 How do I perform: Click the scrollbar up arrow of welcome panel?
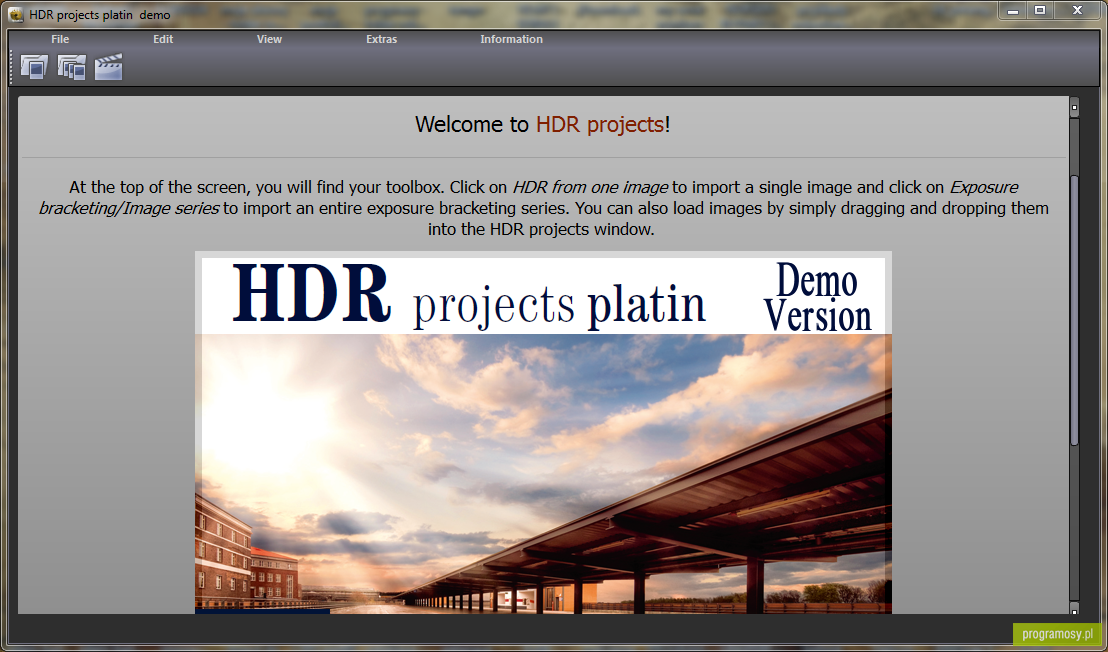coord(1075,108)
